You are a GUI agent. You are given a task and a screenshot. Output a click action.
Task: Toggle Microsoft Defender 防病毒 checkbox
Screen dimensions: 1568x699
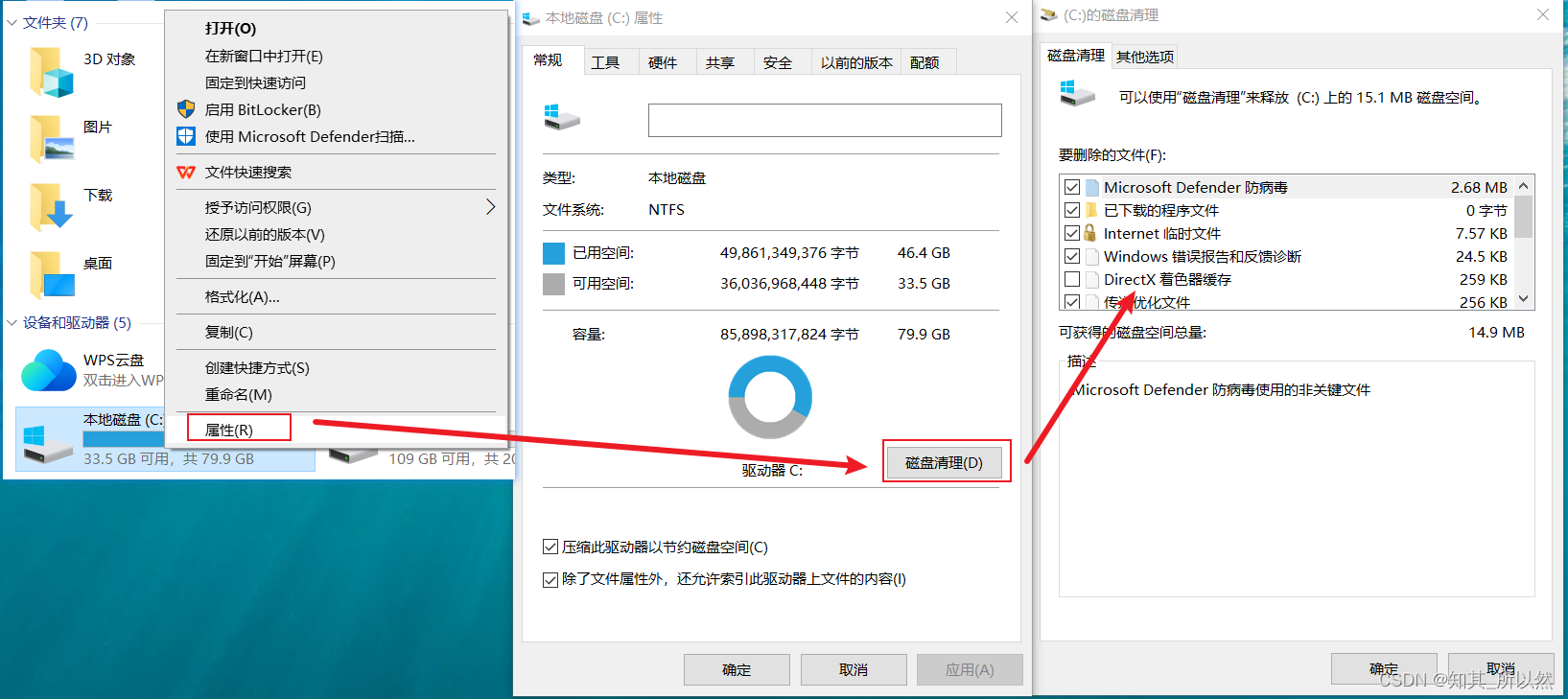[1072, 187]
